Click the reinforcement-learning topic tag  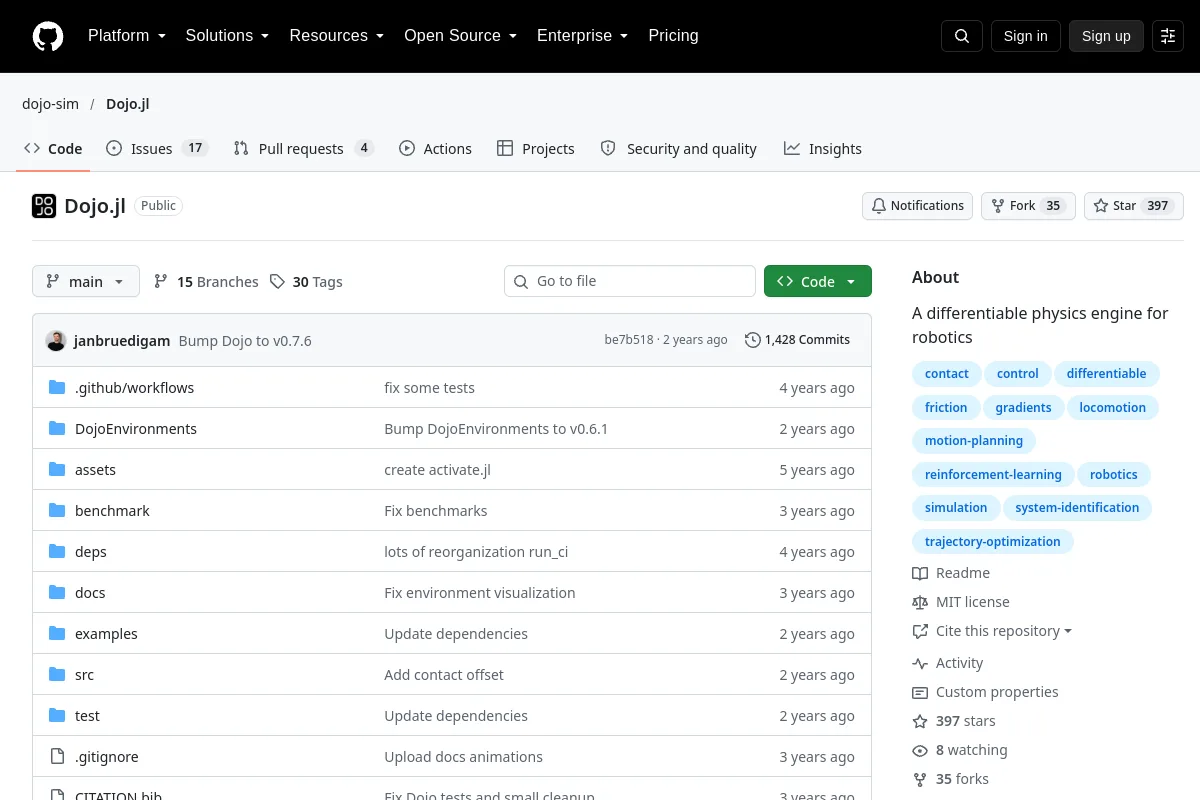point(993,475)
